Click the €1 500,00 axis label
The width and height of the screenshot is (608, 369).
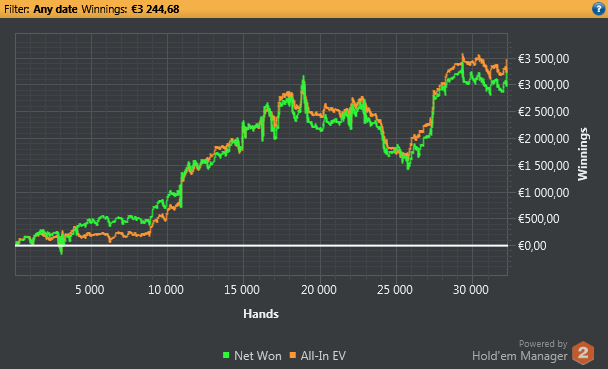point(544,166)
